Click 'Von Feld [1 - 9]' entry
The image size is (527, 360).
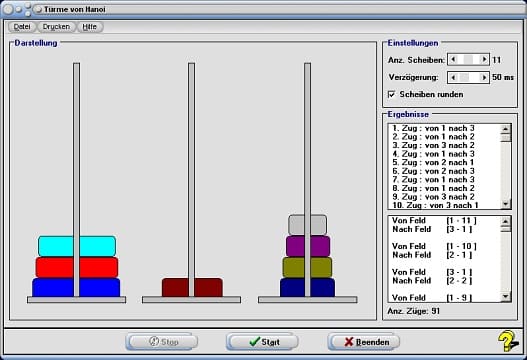tap(432, 298)
